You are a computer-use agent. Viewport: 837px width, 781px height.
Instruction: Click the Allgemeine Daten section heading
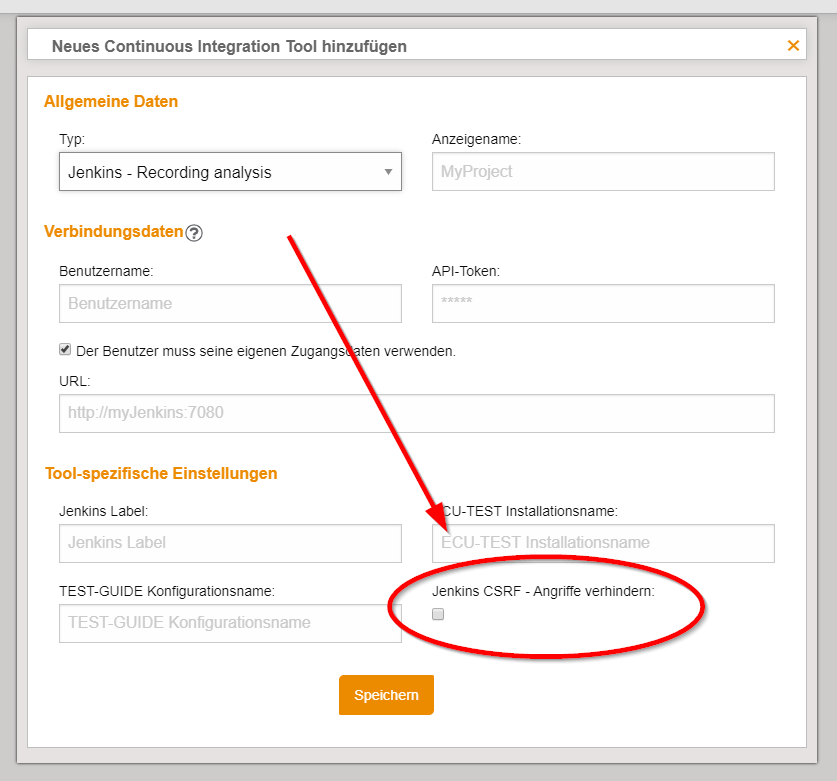(111, 101)
